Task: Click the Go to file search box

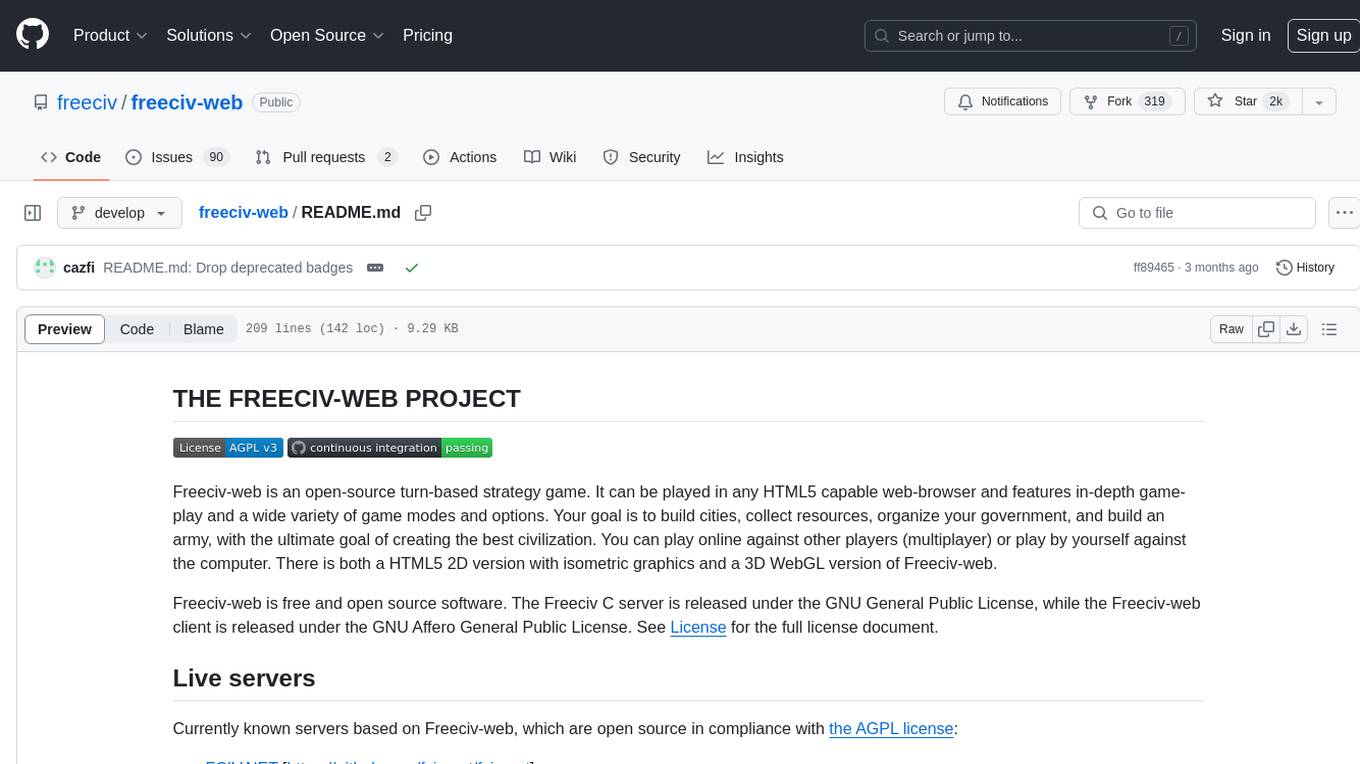Action: tap(1197, 213)
